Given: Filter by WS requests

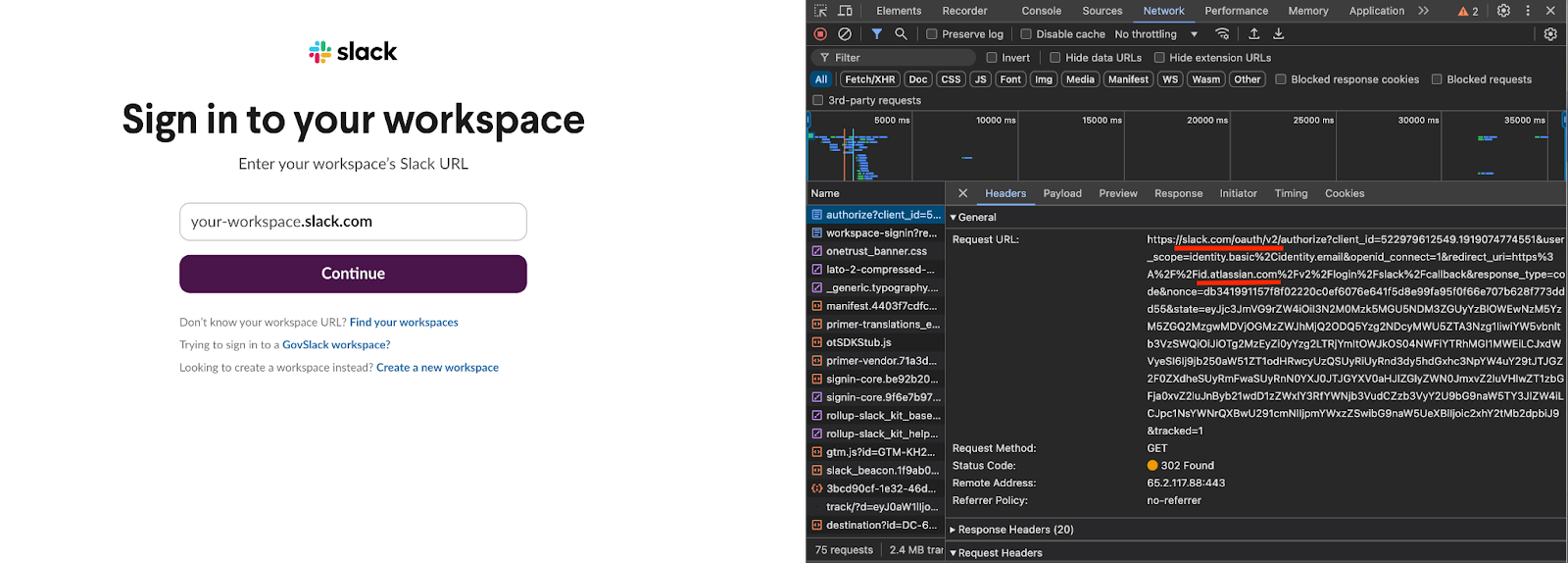Looking at the screenshot, I should pos(1170,79).
